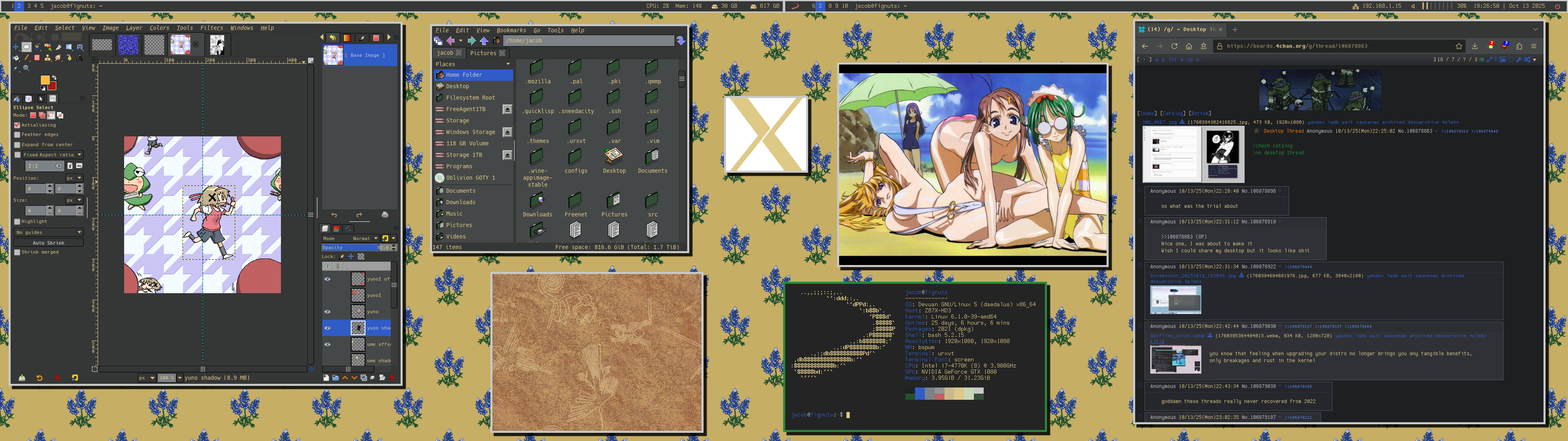Hide the yuno layer via eye icon
Image resolution: width=1568 pixels, height=441 pixels.
(x=327, y=312)
